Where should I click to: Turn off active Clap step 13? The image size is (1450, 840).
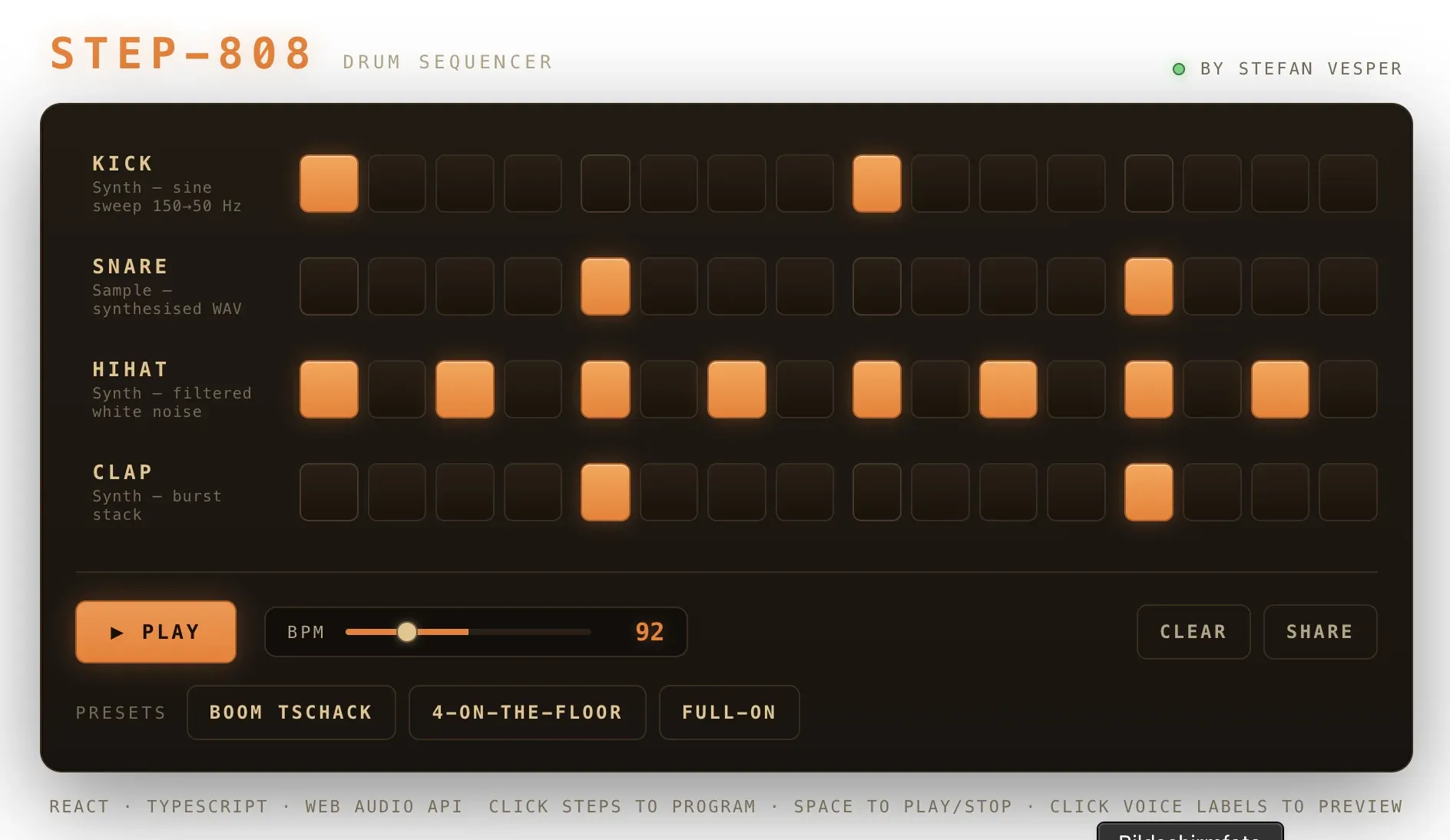[1149, 492]
